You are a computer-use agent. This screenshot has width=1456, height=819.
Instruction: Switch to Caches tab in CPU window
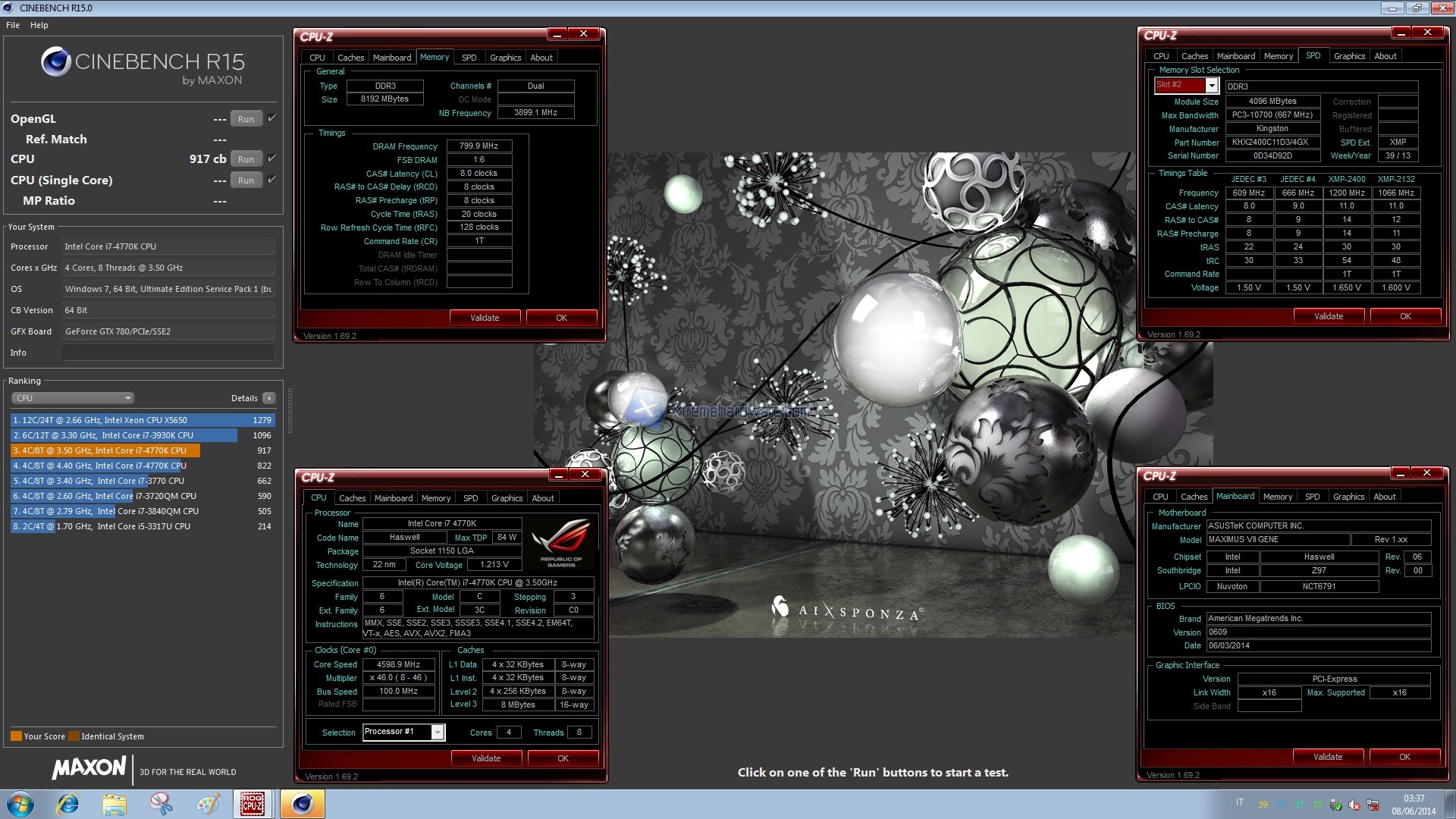click(x=352, y=498)
